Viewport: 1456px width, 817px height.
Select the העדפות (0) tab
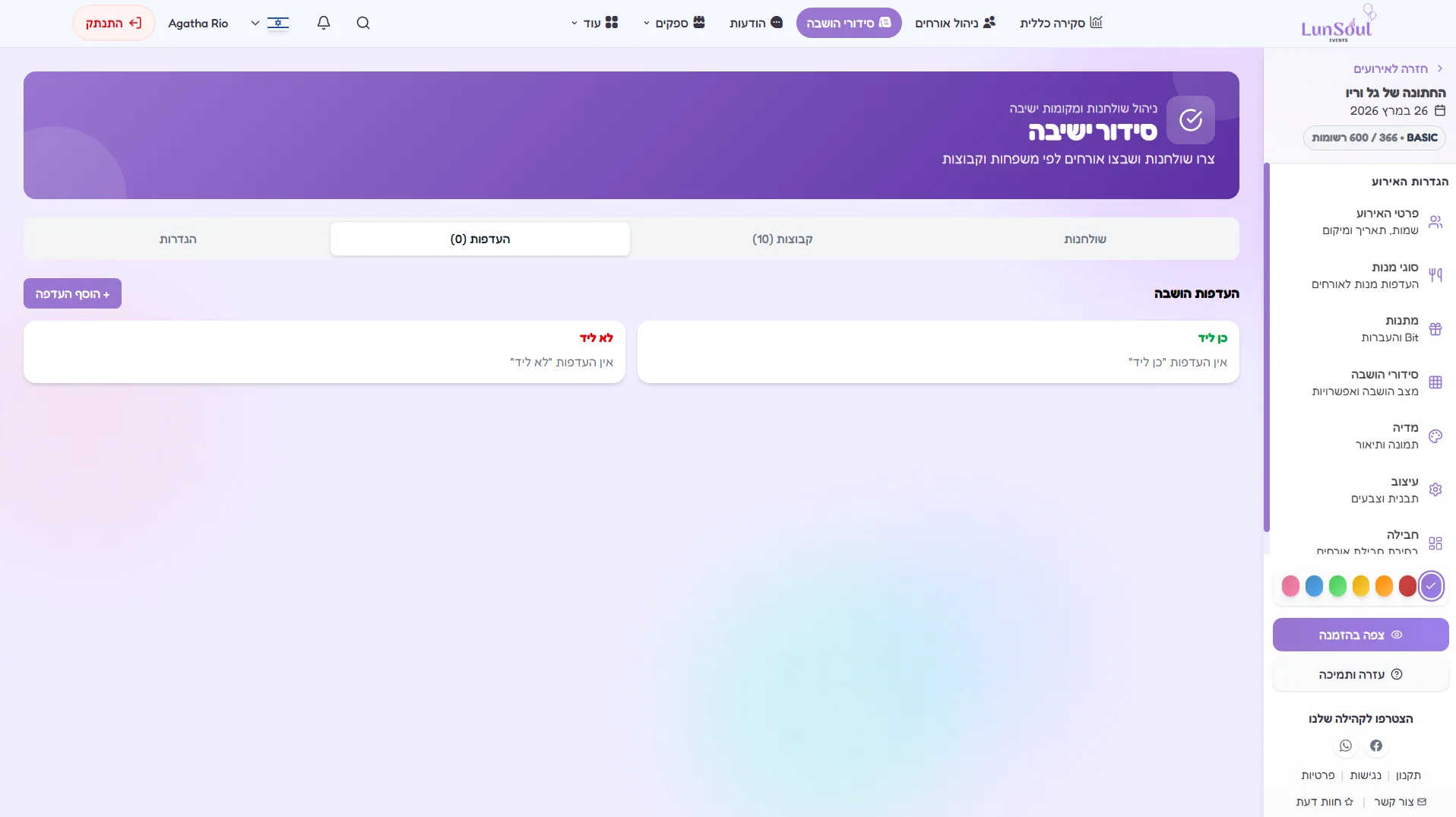tap(480, 239)
